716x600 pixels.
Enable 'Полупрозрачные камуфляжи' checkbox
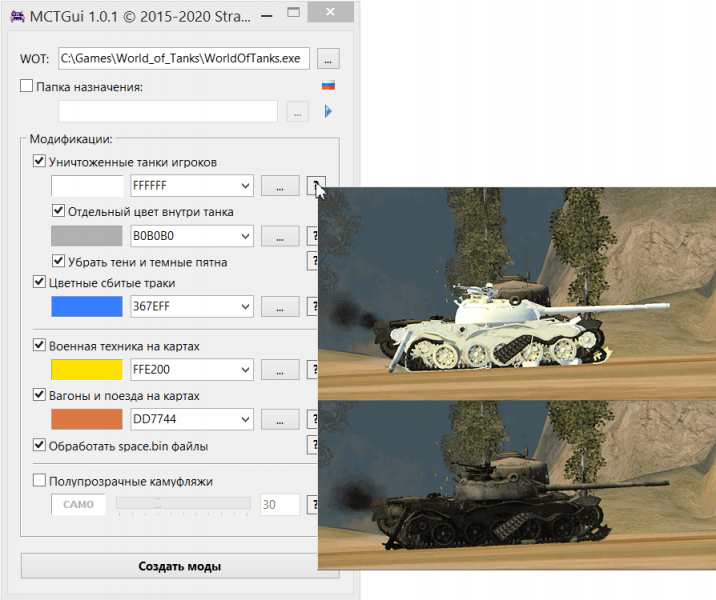point(39,481)
